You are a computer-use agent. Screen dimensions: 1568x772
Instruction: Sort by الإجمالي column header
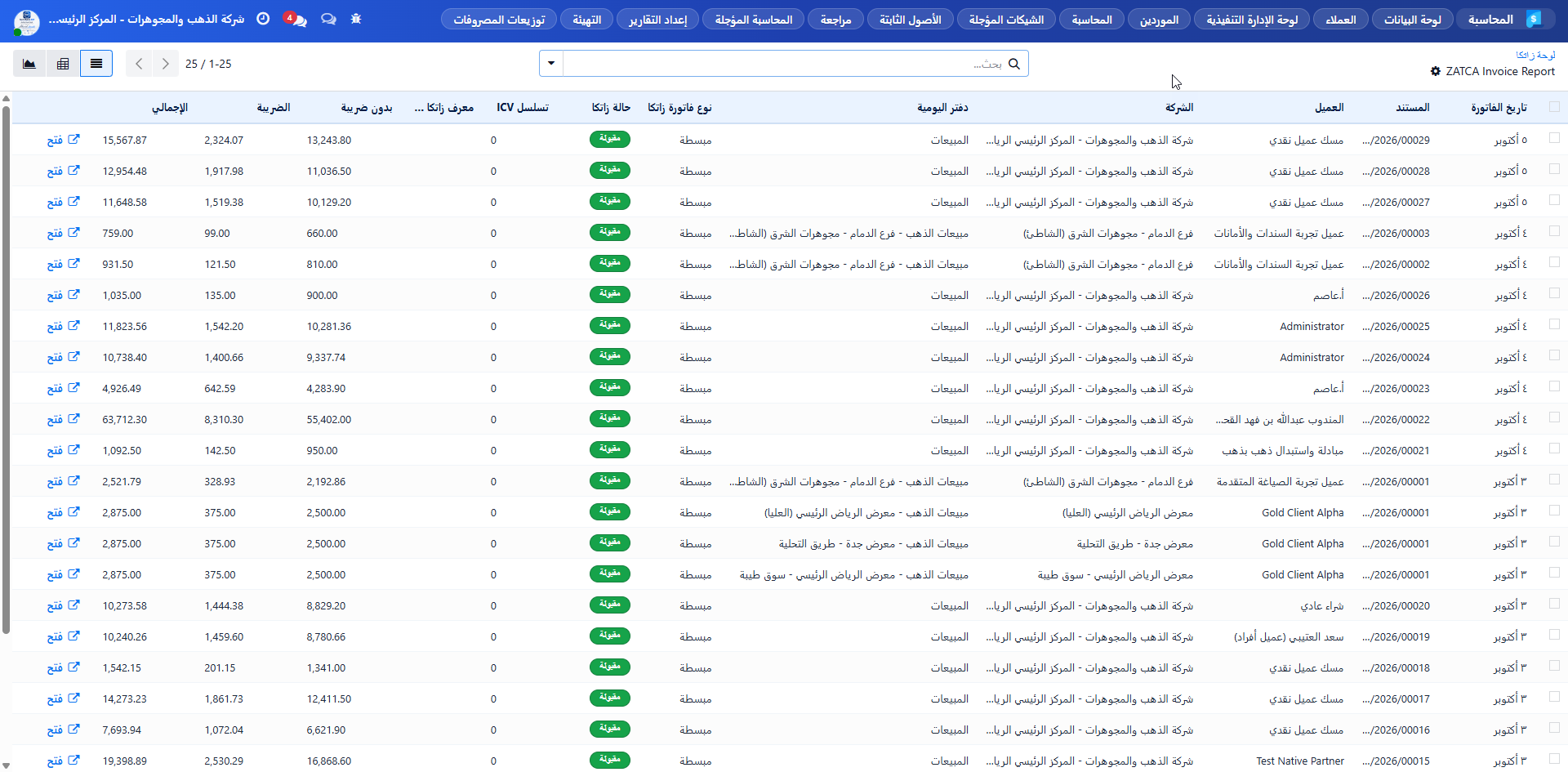(x=170, y=108)
